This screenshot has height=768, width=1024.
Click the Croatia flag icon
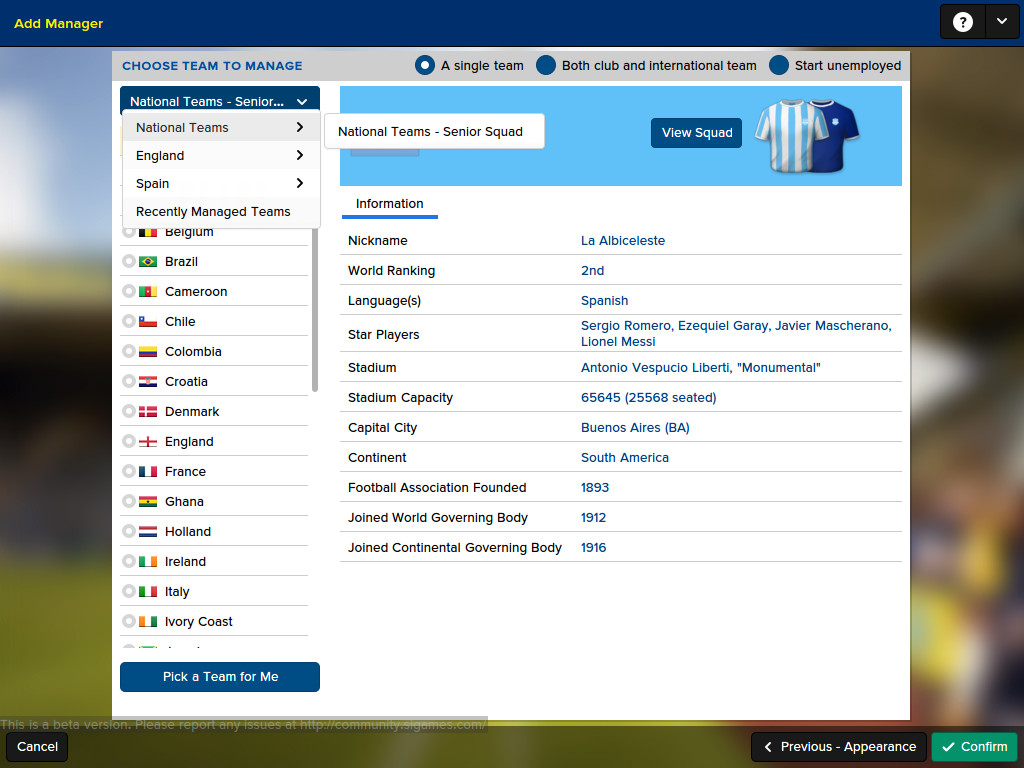click(148, 382)
